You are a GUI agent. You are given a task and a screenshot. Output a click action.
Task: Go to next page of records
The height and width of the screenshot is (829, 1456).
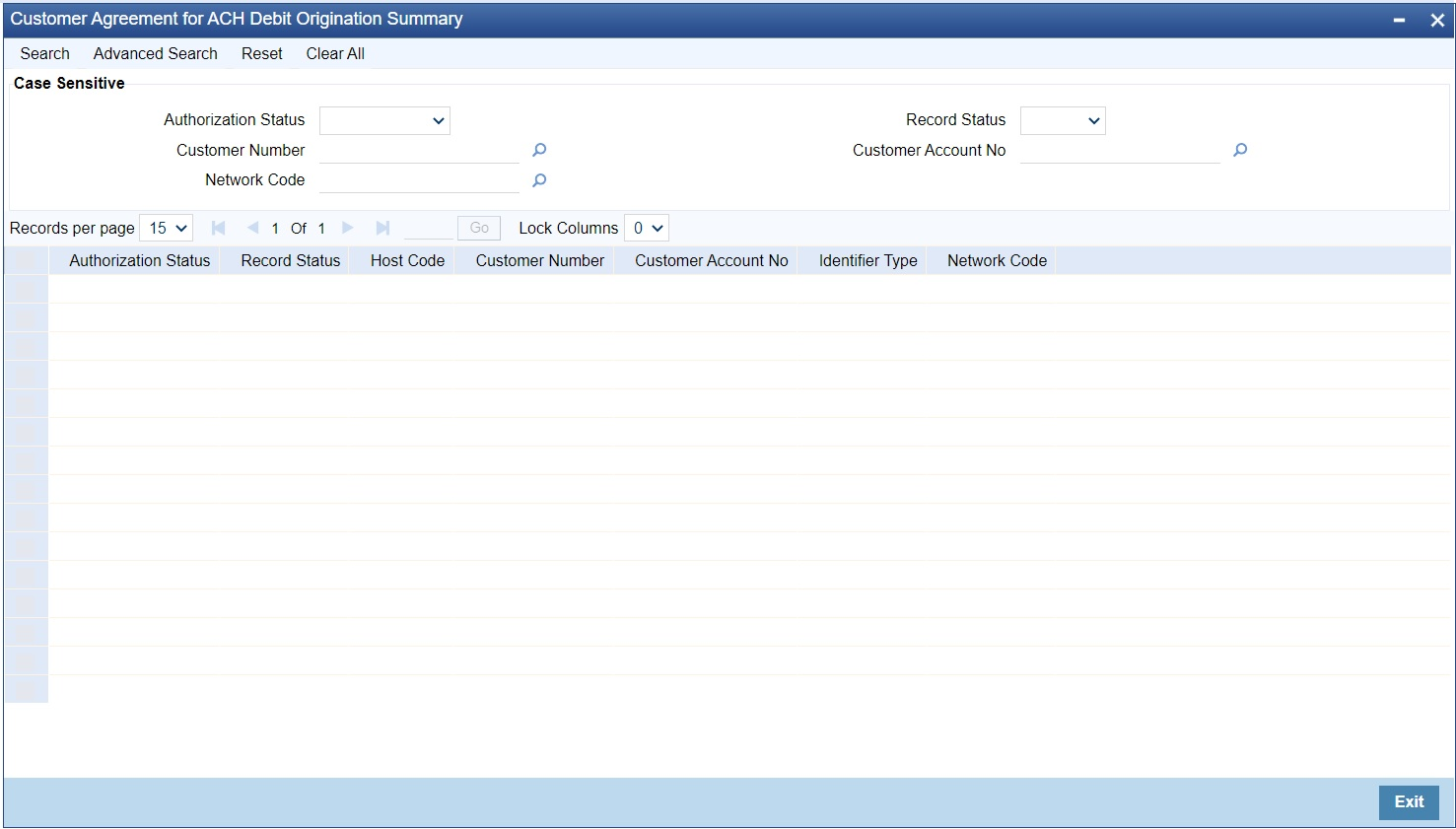tap(348, 228)
